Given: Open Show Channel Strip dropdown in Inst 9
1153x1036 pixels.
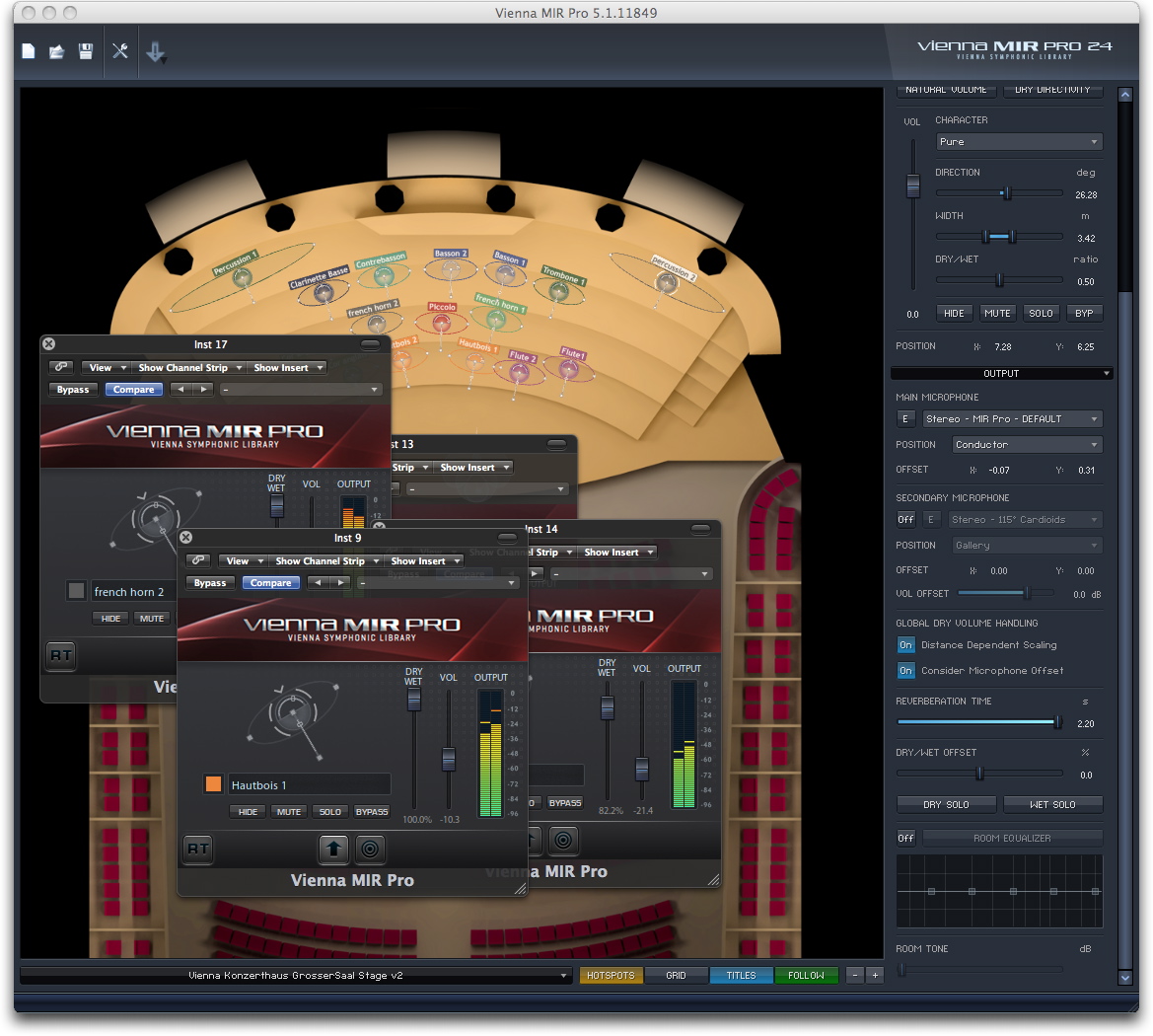Looking at the screenshot, I should (x=325, y=560).
